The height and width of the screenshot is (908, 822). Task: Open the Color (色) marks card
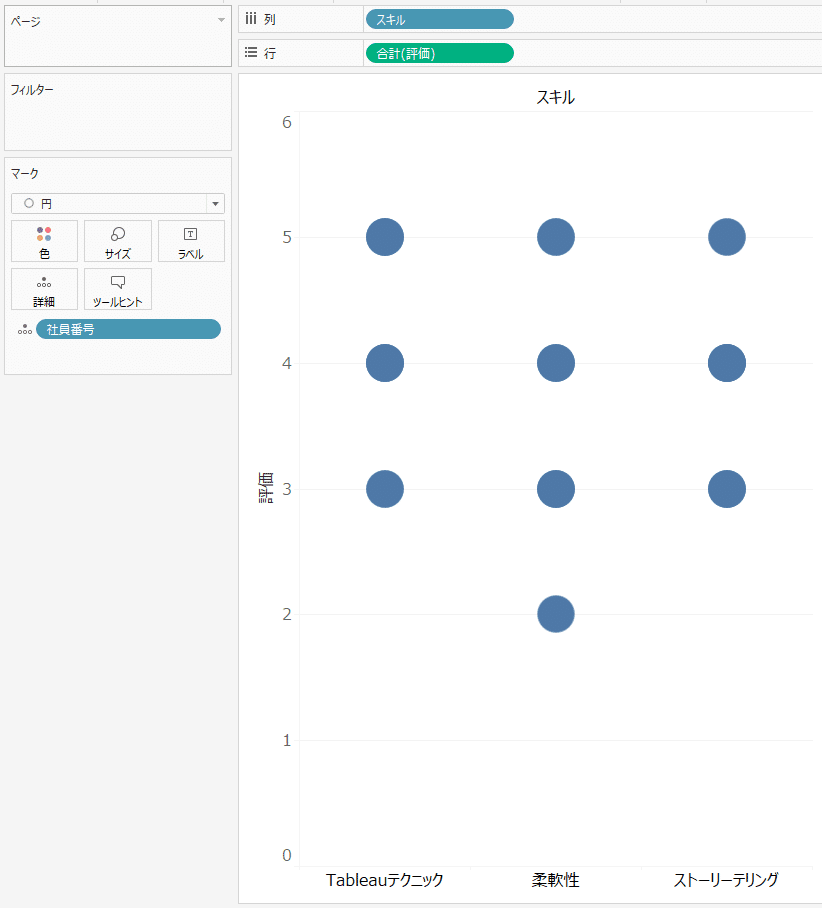click(44, 241)
